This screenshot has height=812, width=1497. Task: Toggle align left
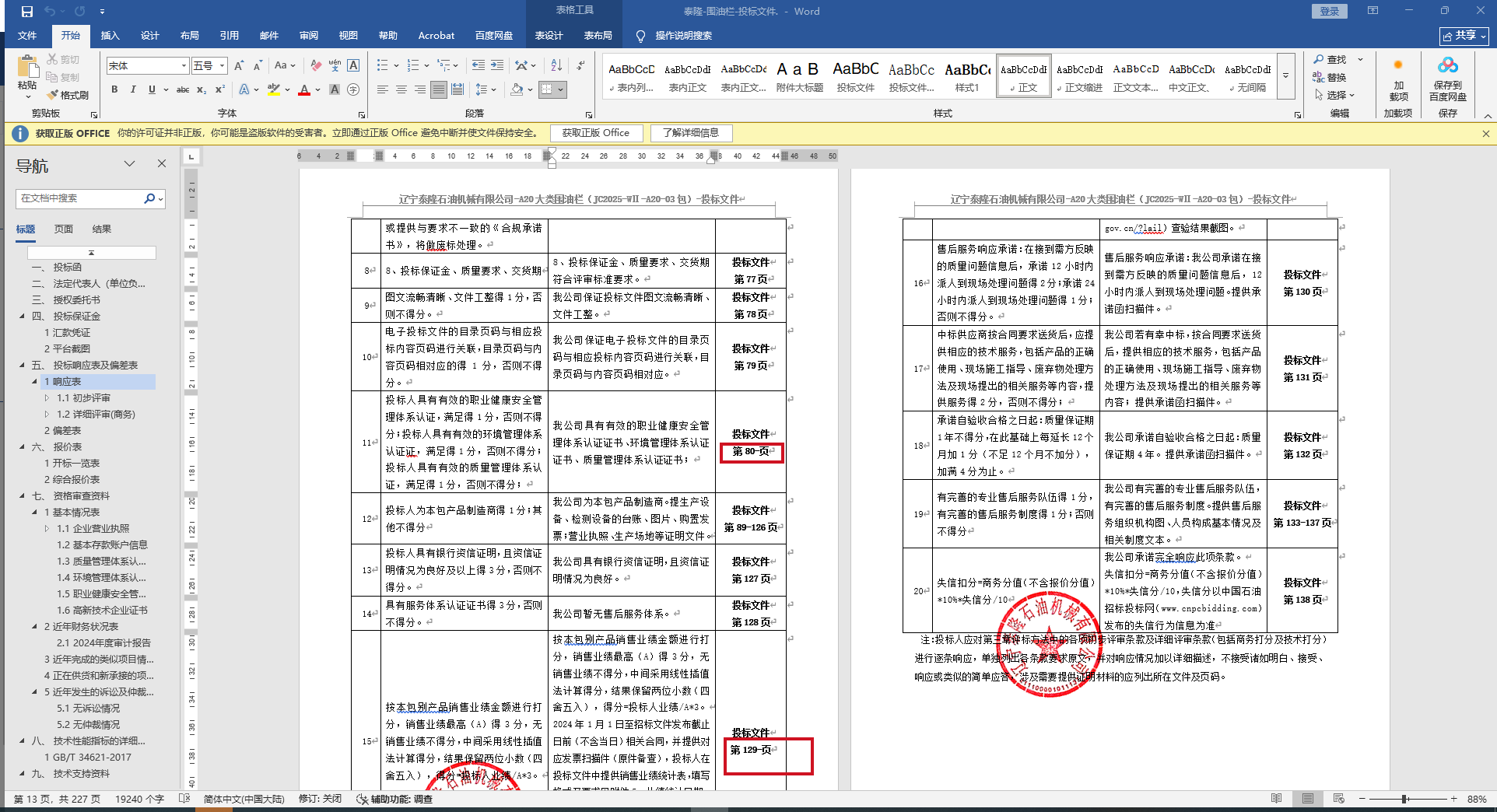pyautogui.click(x=383, y=89)
